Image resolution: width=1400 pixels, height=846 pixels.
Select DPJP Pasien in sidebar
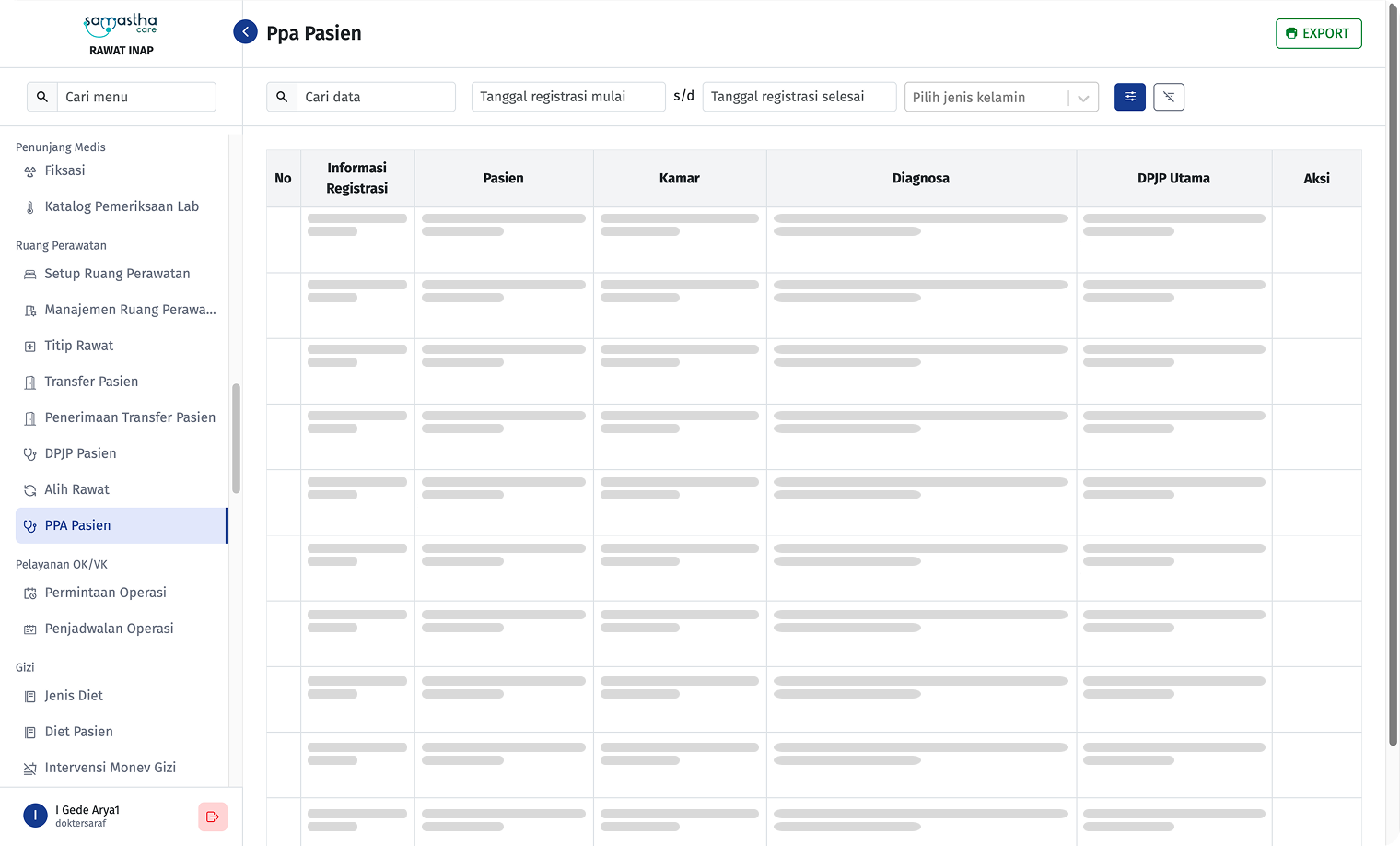[x=80, y=453]
